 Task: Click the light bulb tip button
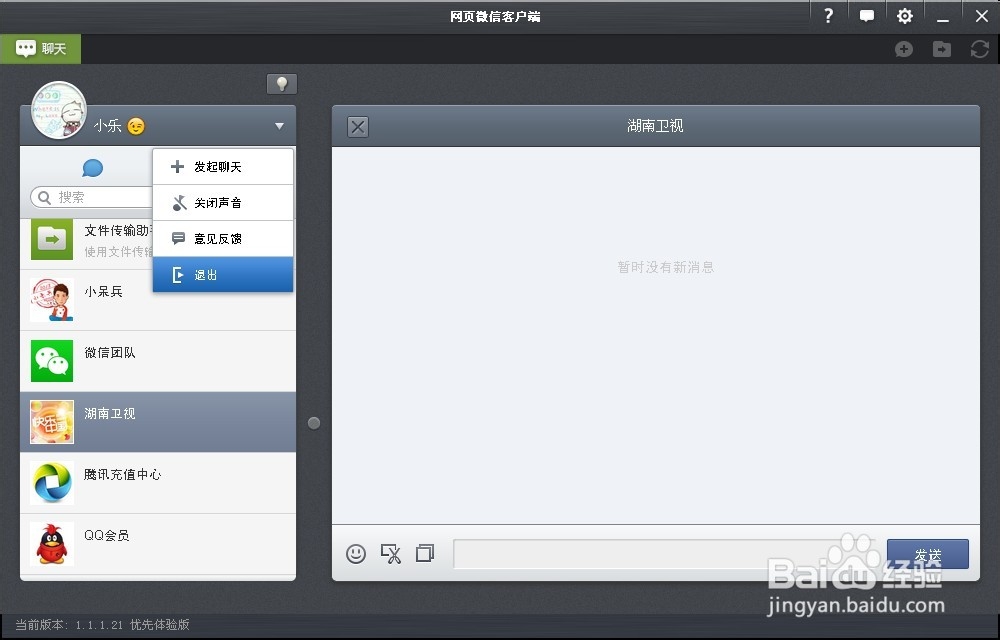tap(282, 84)
